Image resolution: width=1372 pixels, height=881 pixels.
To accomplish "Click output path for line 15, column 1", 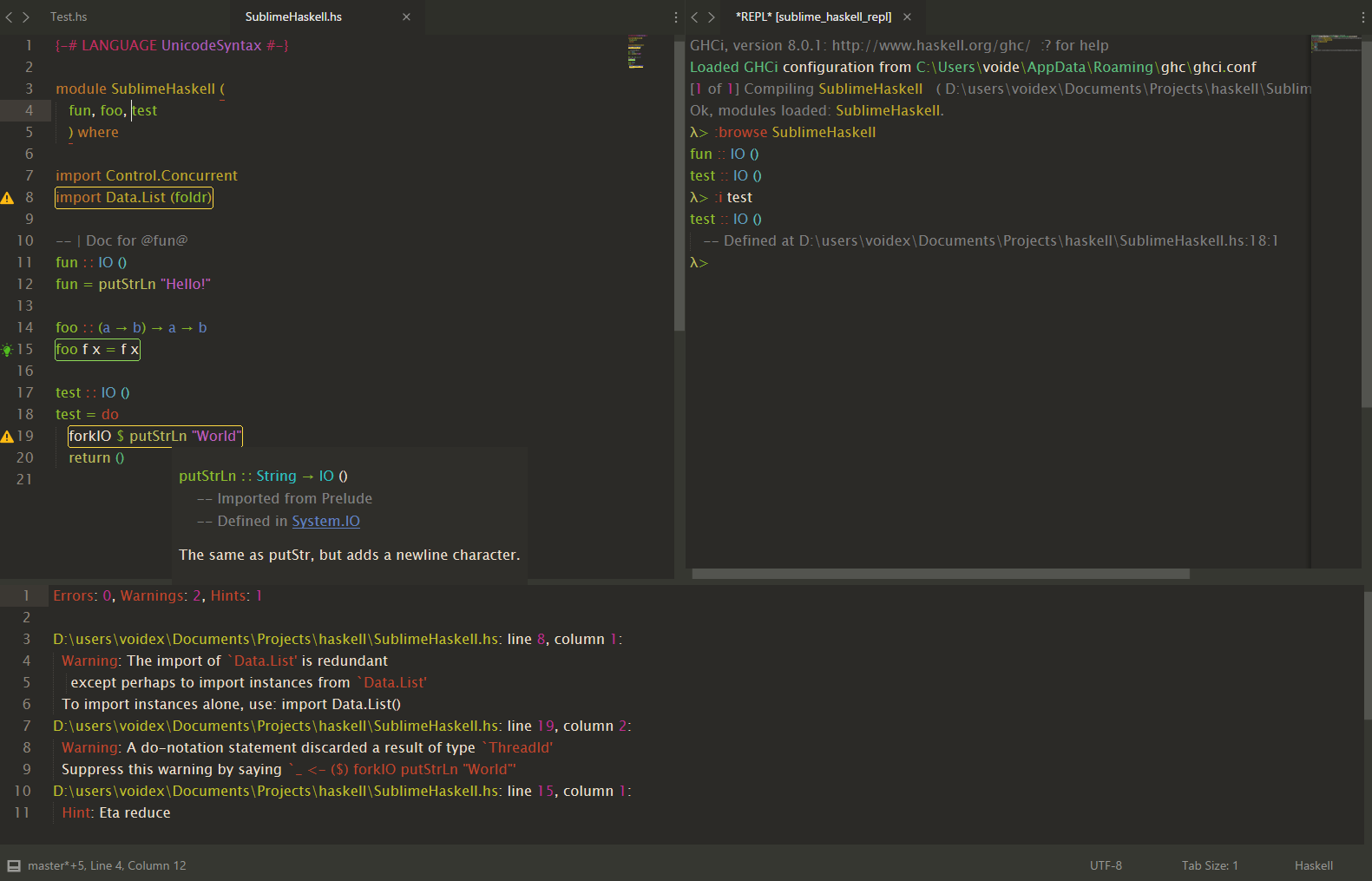I will click(342, 791).
